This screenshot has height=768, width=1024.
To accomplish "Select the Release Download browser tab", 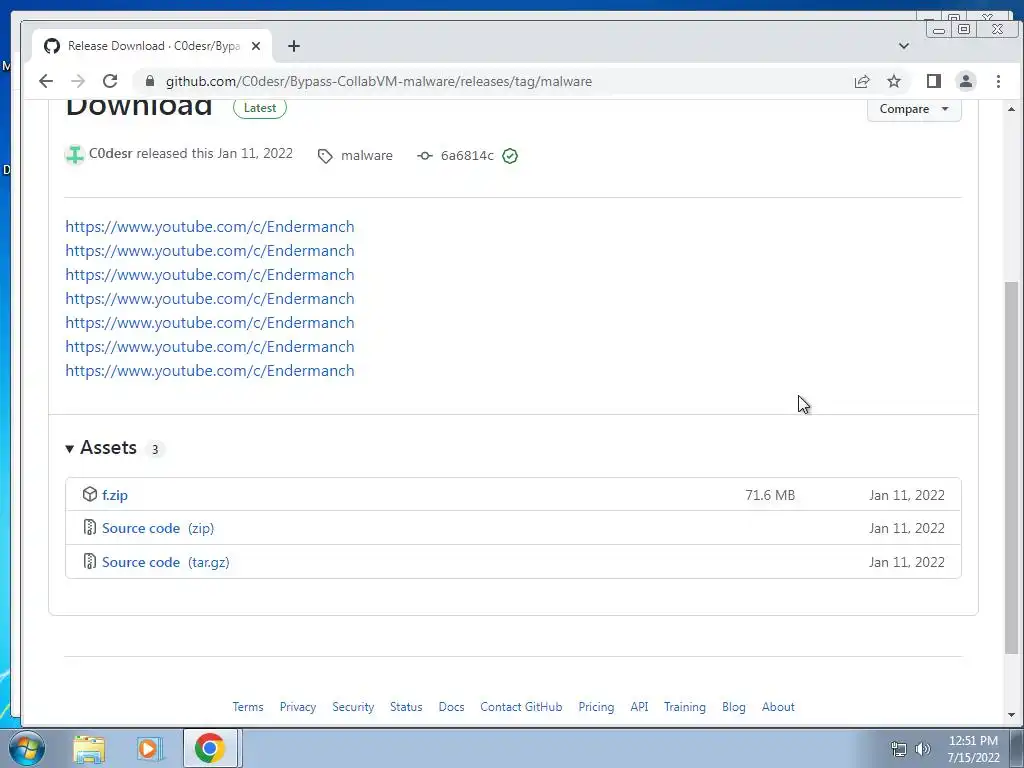I will [x=152, y=46].
